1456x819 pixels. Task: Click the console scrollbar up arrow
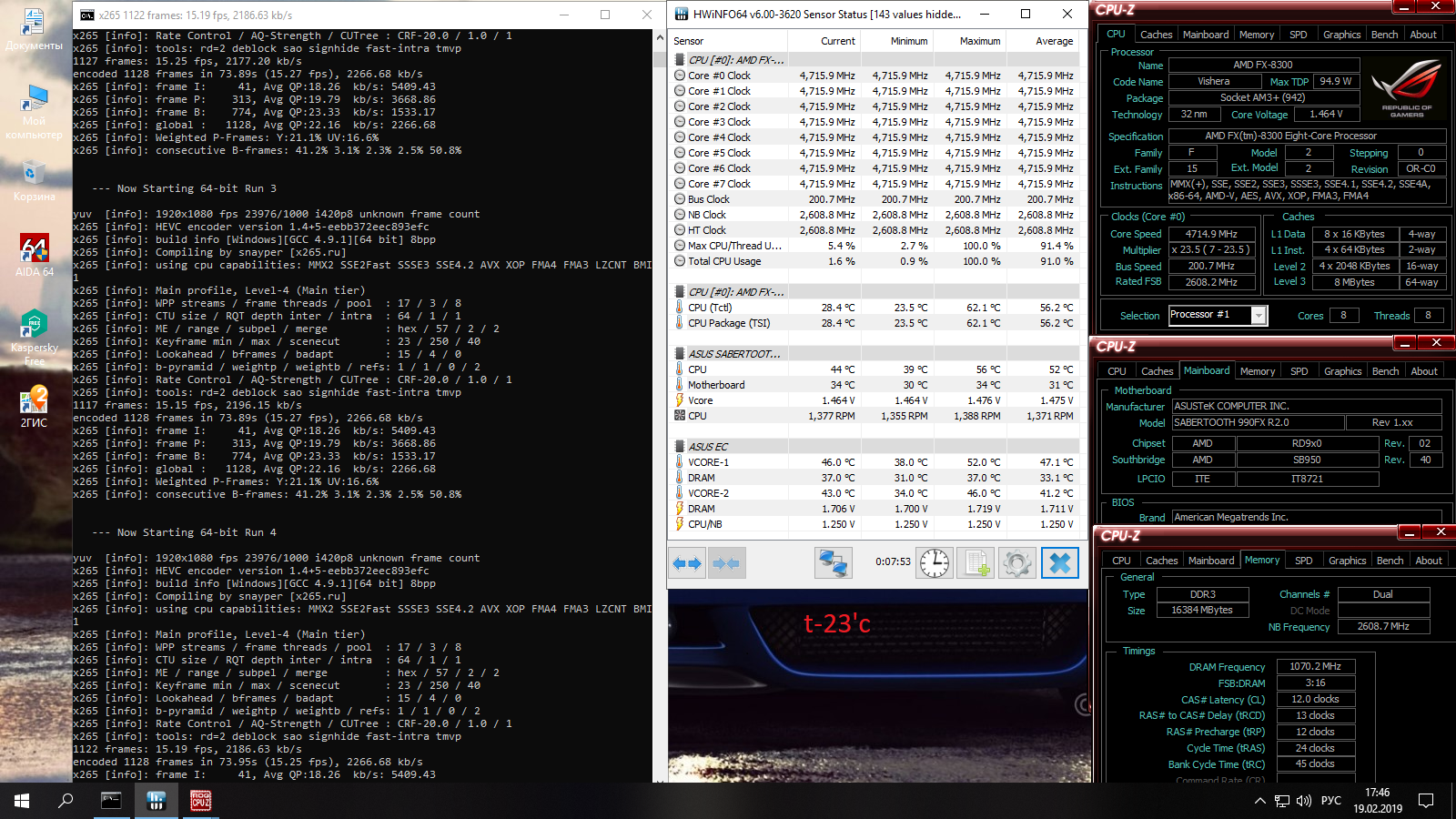tap(660, 38)
